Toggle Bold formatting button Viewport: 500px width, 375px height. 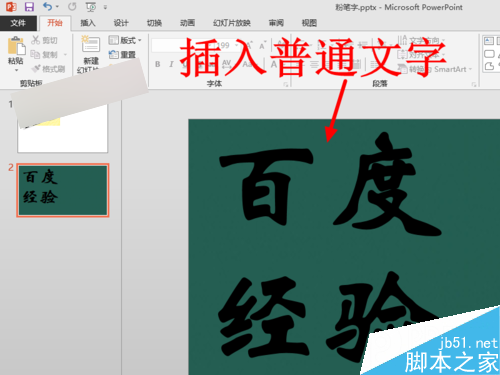pos(158,64)
